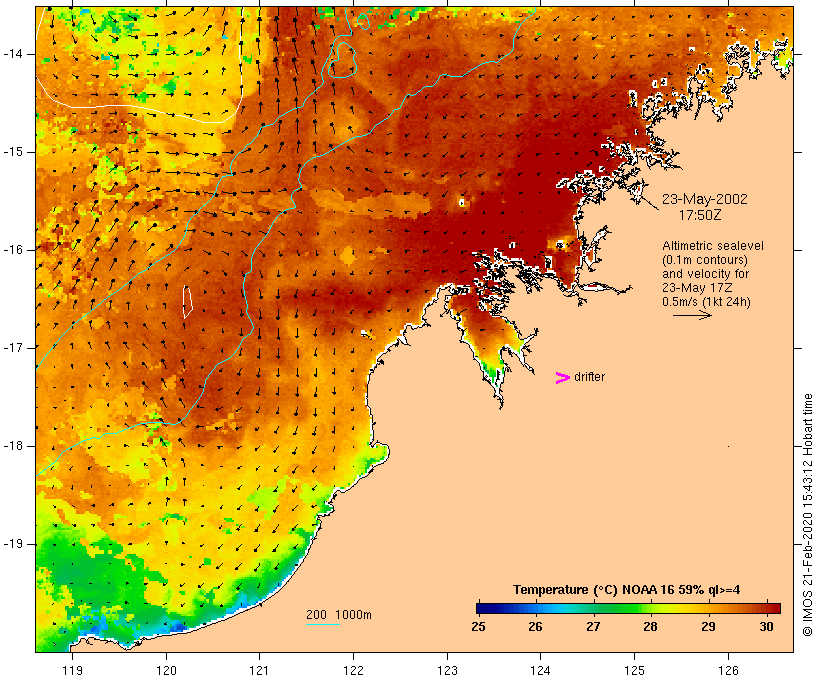Screen dimensions: 820x680
Task: Click the longitude label 125
Action: 635,671
